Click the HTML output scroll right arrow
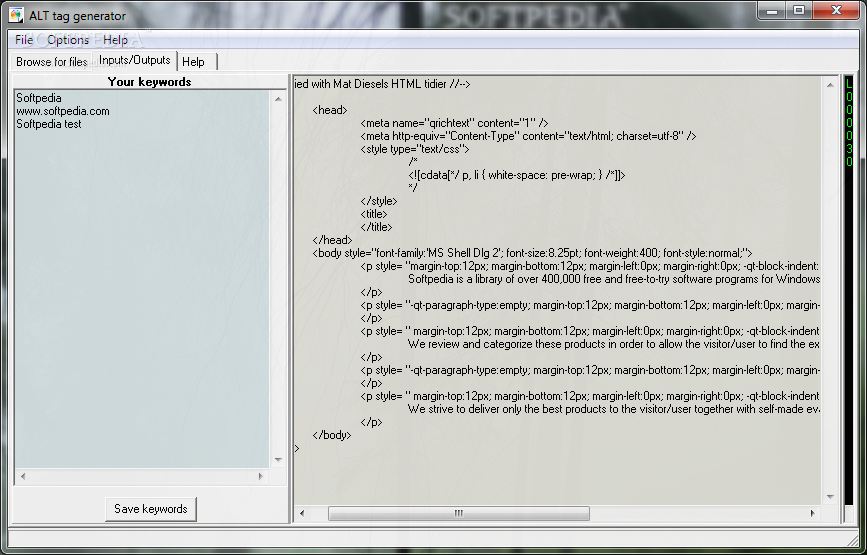 tap(812, 514)
